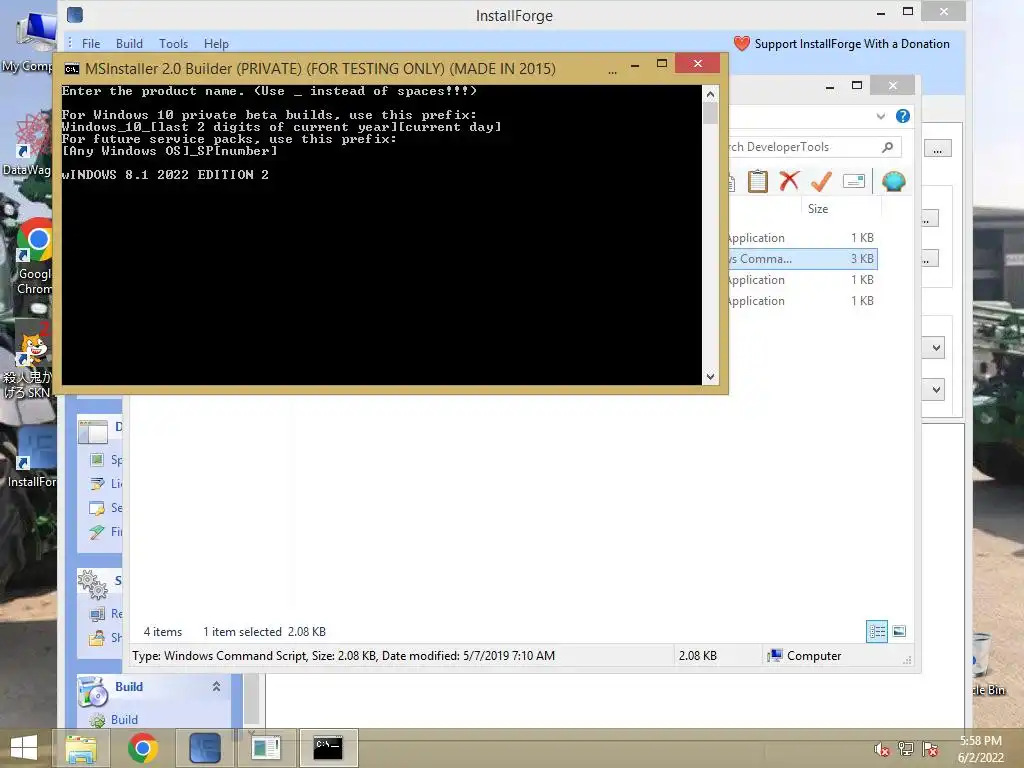
Task: Open the MSInstaller console window system icon
Action: coord(72,69)
